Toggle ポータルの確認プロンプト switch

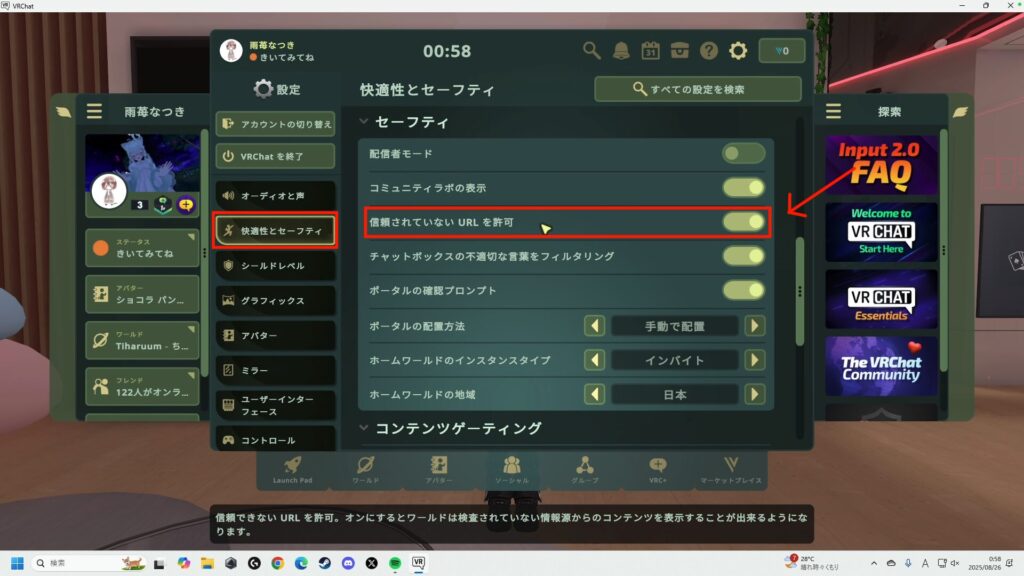(743, 290)
